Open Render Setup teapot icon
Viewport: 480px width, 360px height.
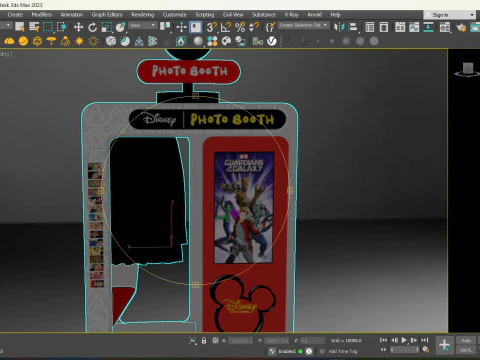[x=461, y=27]
